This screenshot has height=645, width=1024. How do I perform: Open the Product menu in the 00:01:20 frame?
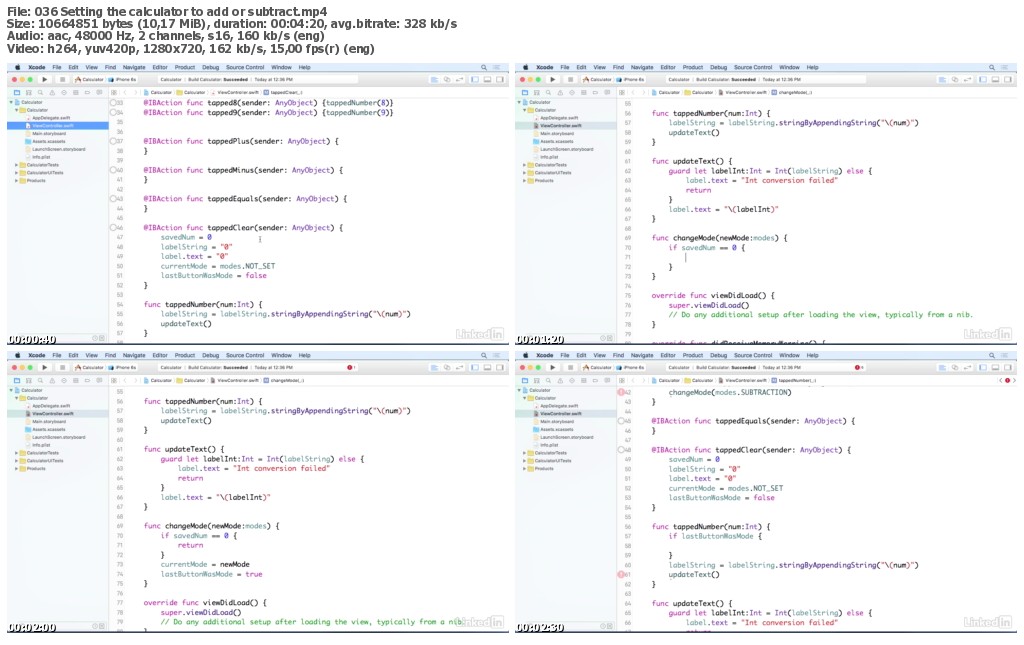(693, 67)
